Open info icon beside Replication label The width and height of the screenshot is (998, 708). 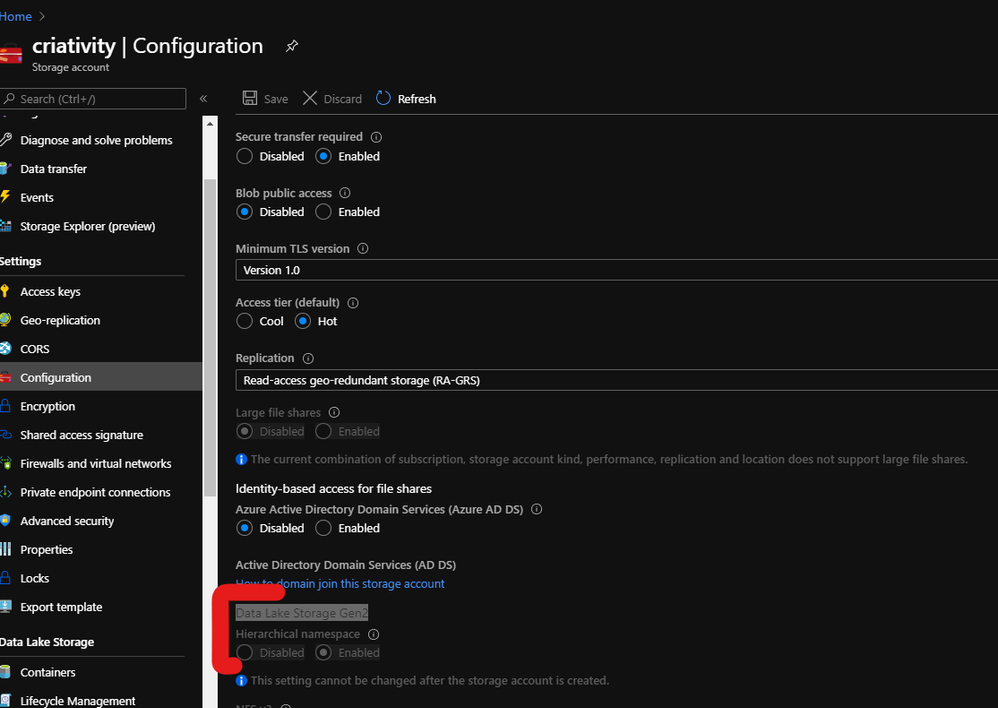pyautogui.click(x=308, y=358)
